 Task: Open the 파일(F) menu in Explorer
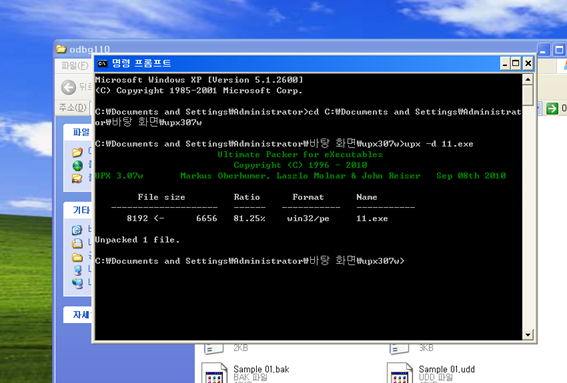tap(74, 65)
